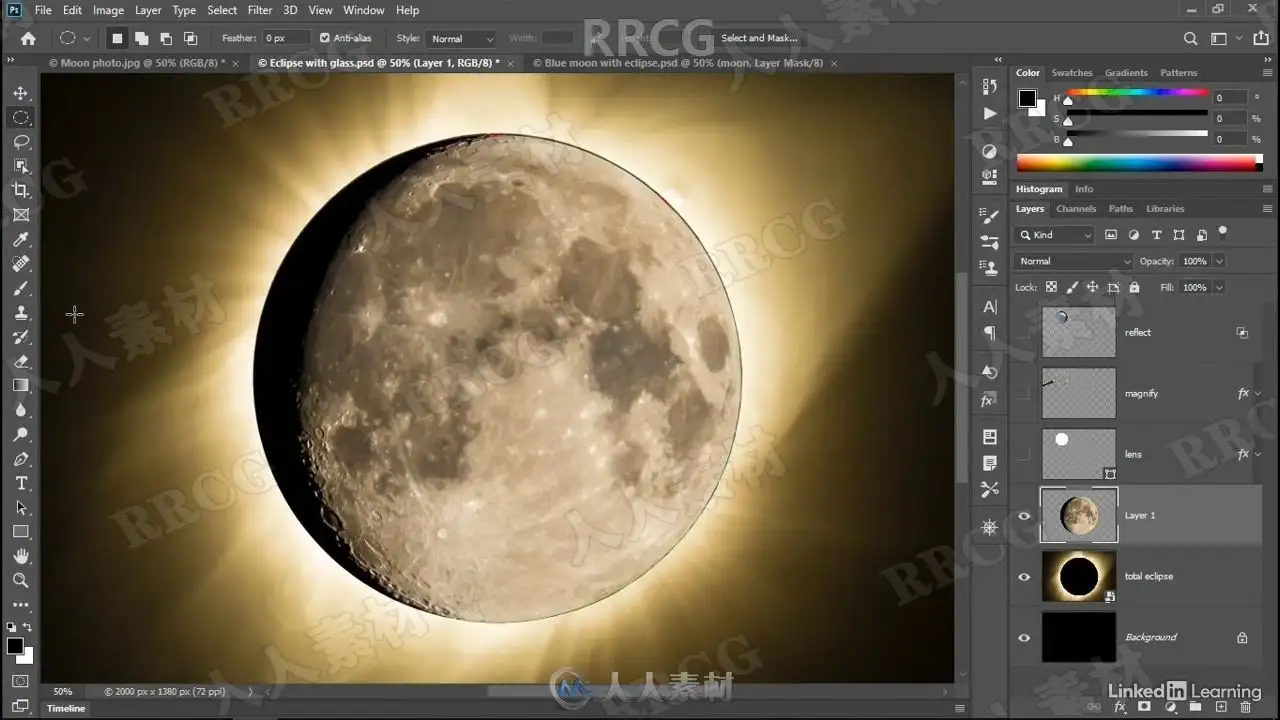Select the Lasso tool

(x=21, y=142)
